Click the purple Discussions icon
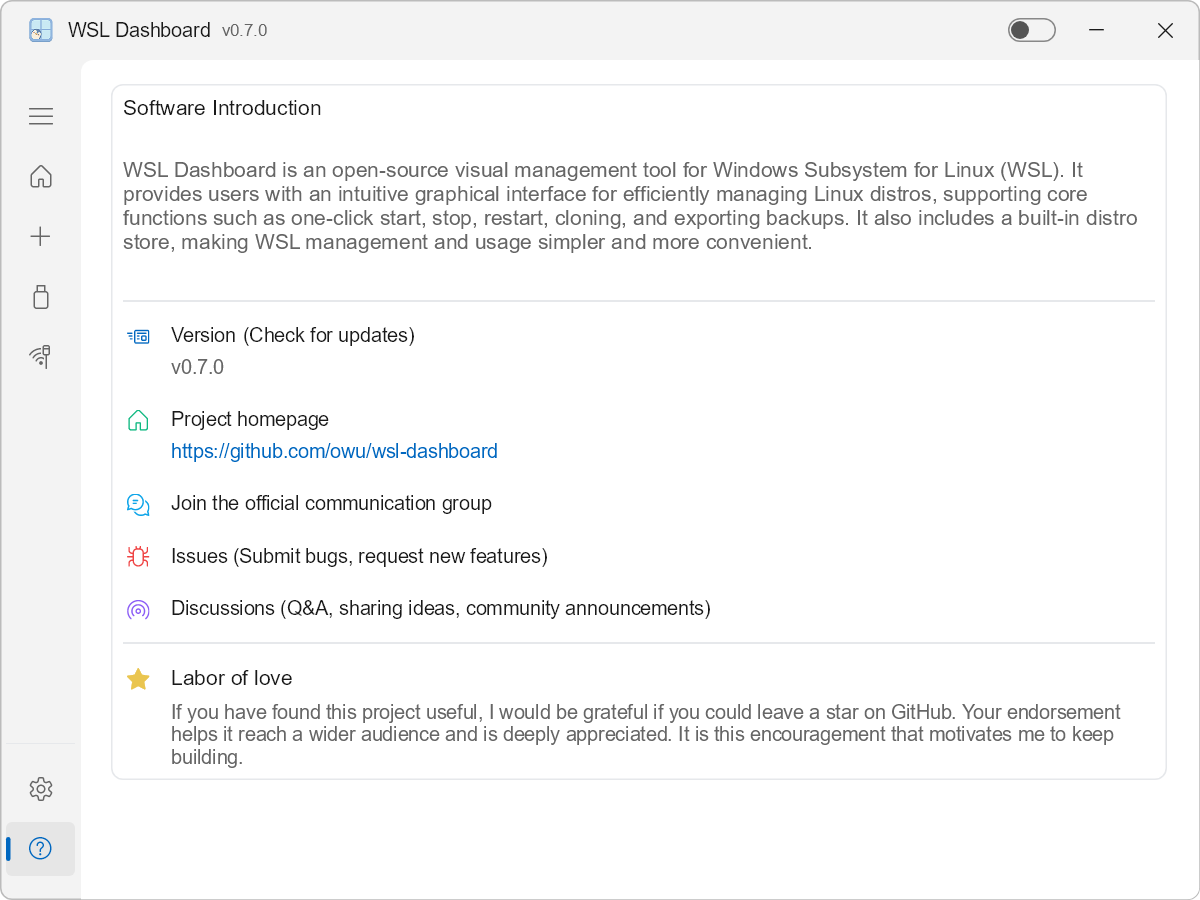The height and width of the screenshot is (900, 1200). [x=138, y=609]
